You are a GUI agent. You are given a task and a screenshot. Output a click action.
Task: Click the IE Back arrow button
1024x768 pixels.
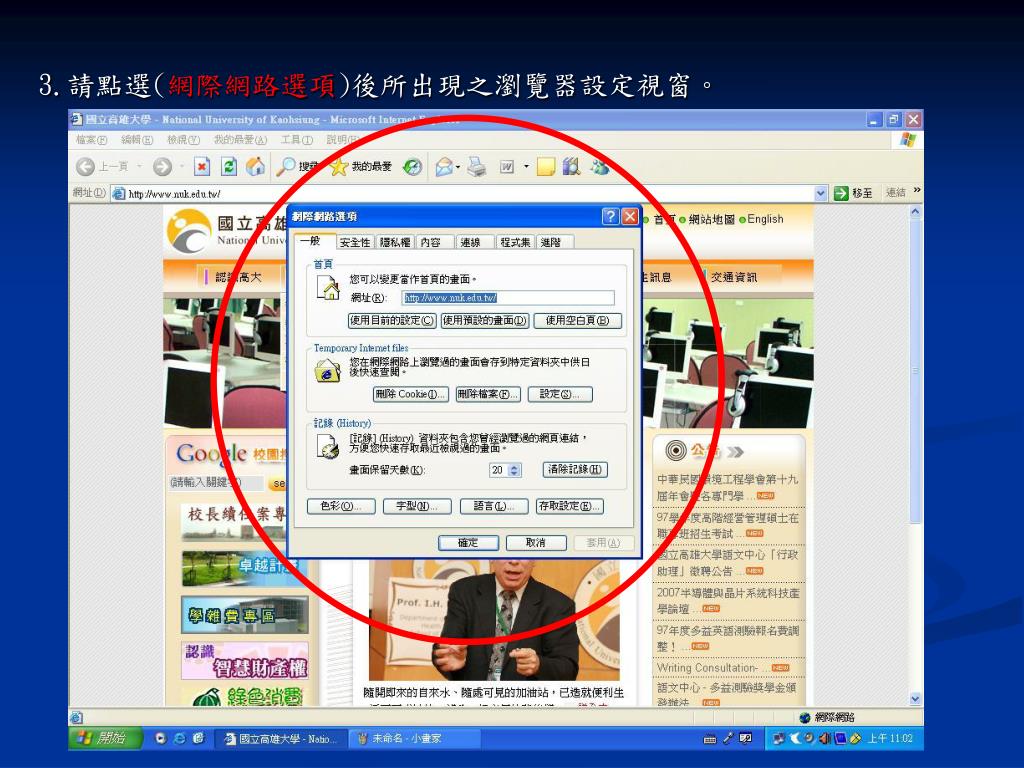pos(86,167)
